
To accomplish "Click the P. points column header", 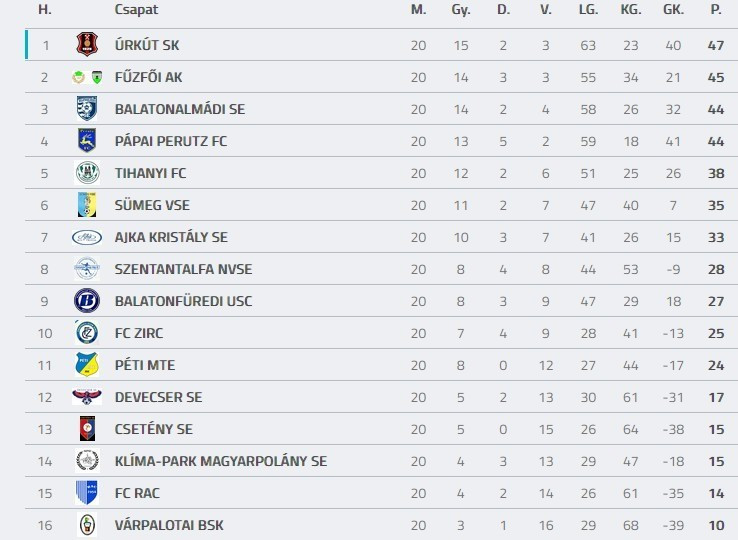I will 715,10.
